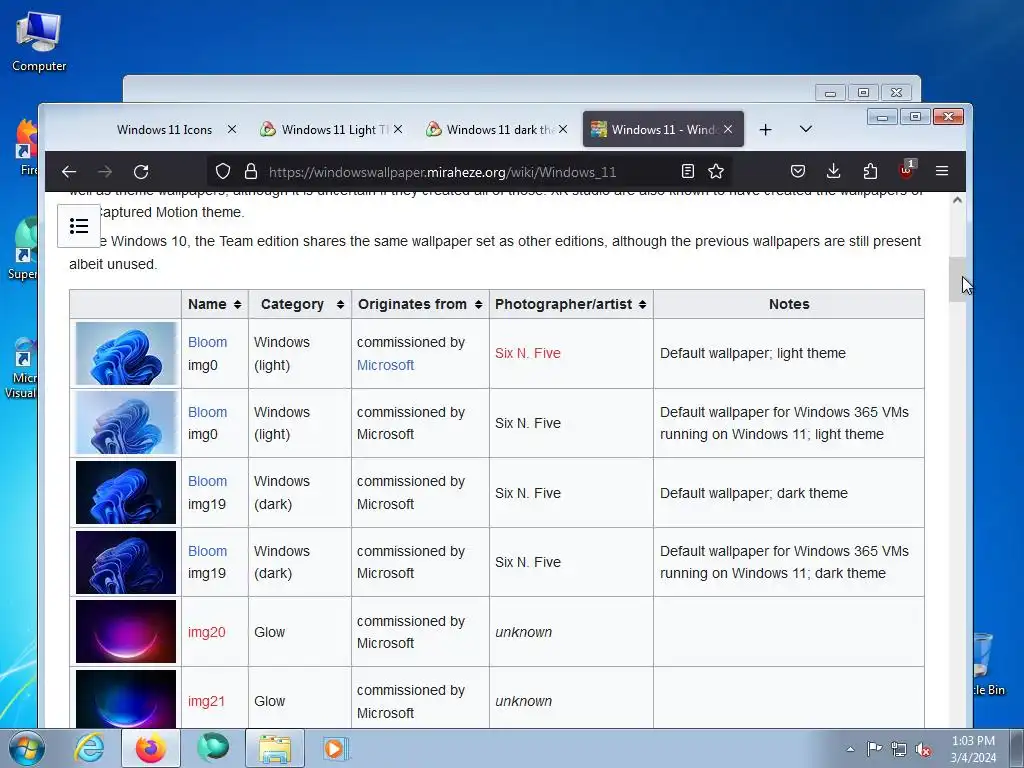Launch Internet Explorer from taskbar
Viewport: 1024px width, 768px height.
point(89,748)
